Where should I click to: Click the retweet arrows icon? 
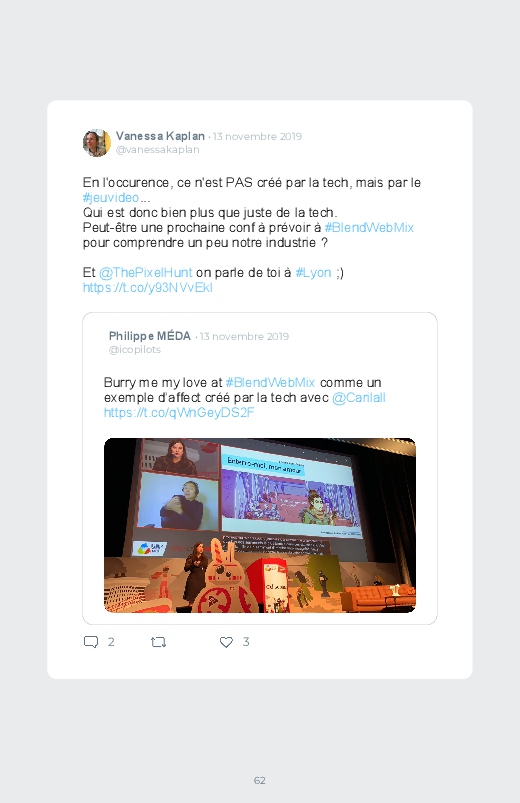[158, 642]
